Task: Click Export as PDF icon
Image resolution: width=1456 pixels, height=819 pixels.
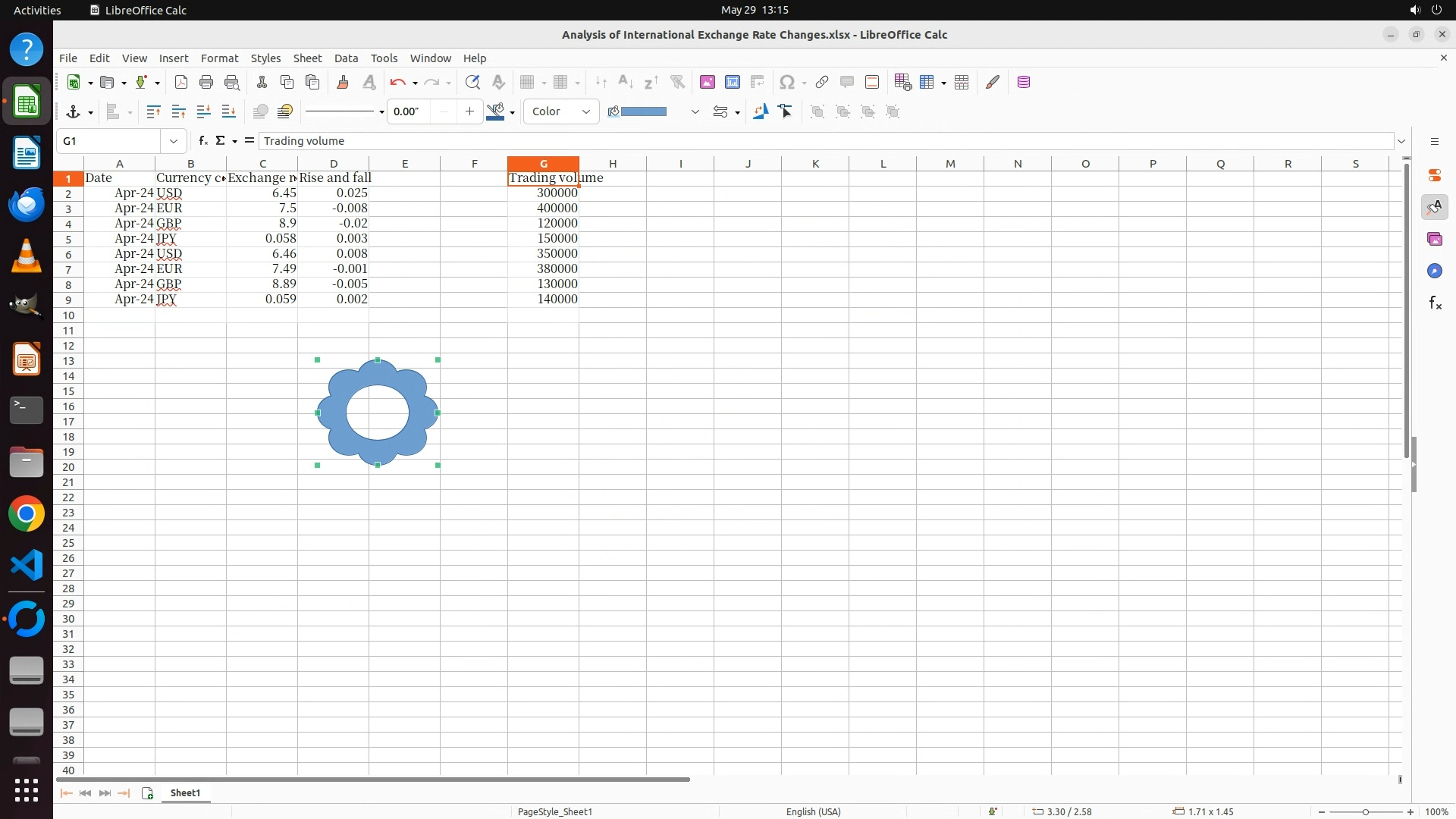Action: coord(180,83)
